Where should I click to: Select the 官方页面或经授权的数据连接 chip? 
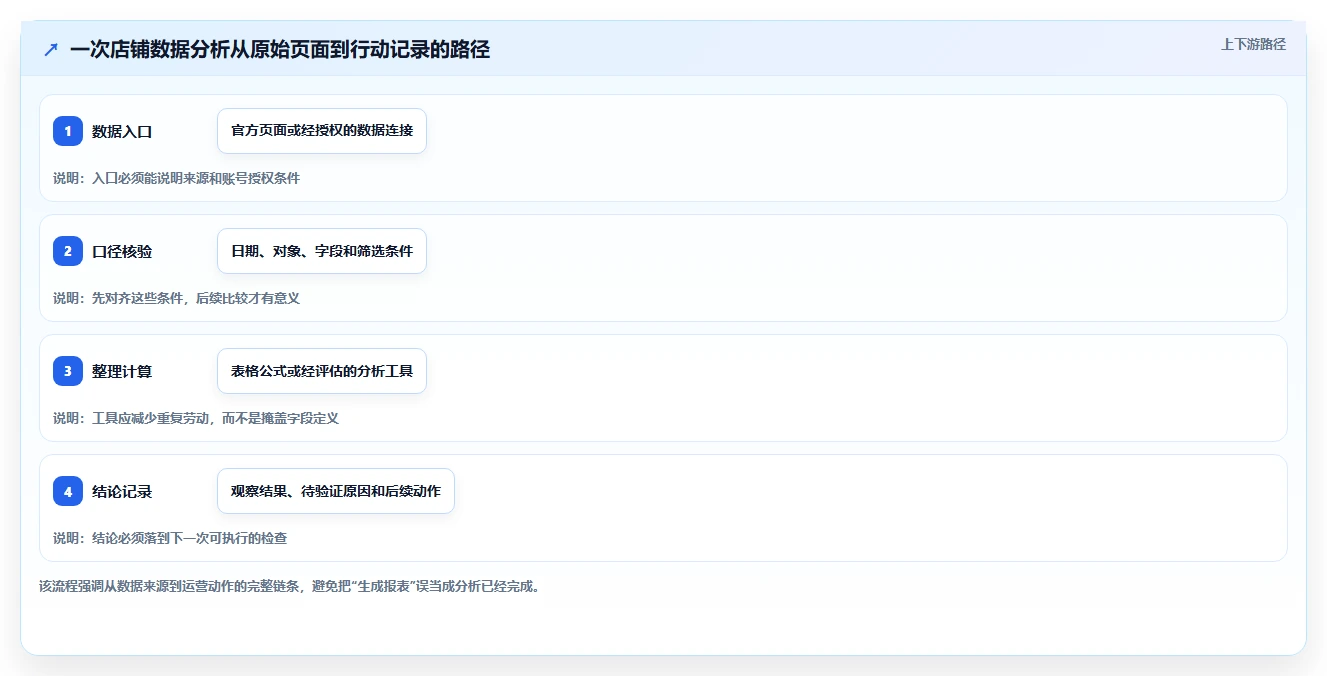click(322, 131)
